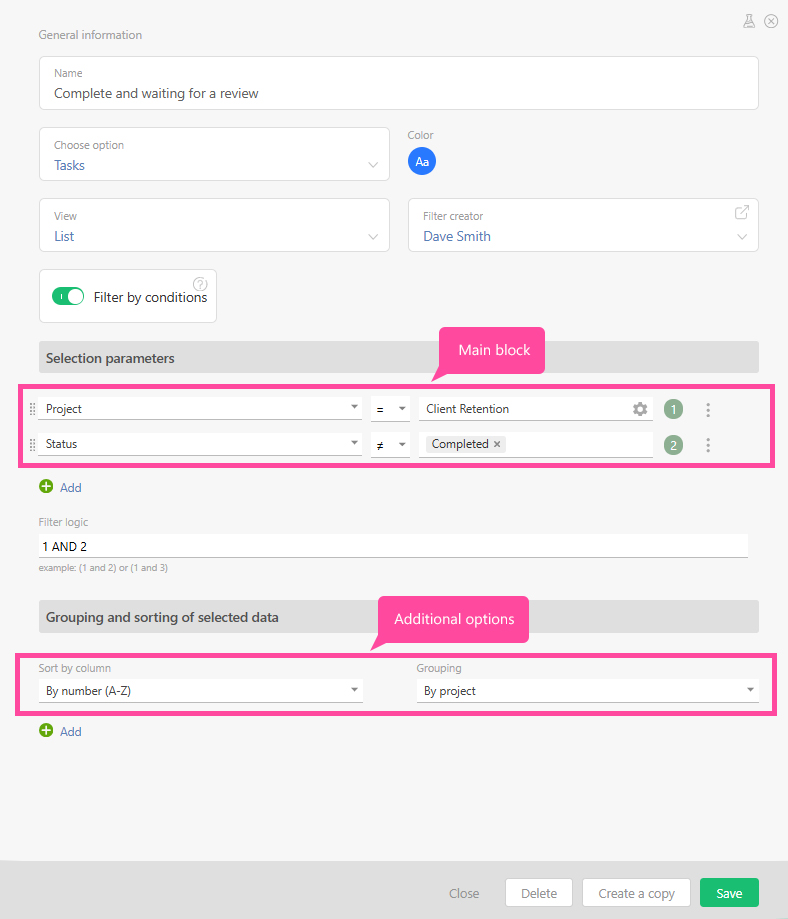The width and height of the screenshot is (788, 919).
Task: Open filter creator external link icon
Action: [741, 212]
